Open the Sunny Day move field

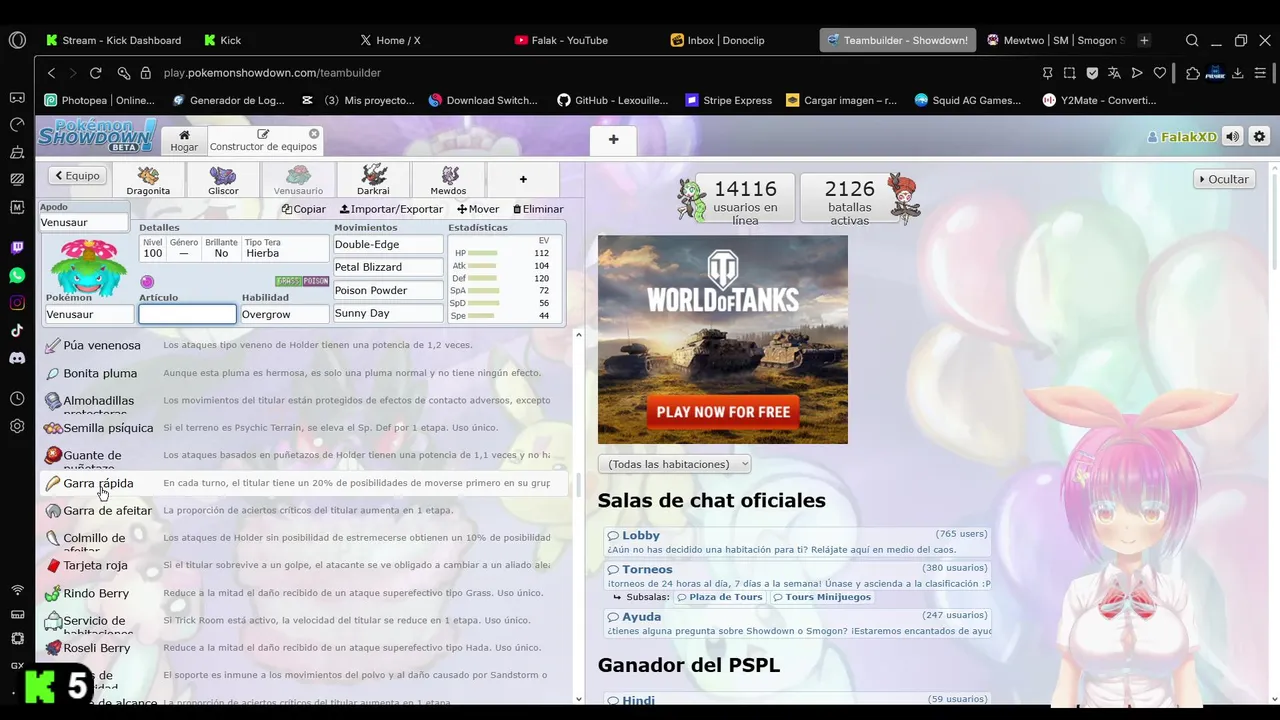tap(388, 313)
